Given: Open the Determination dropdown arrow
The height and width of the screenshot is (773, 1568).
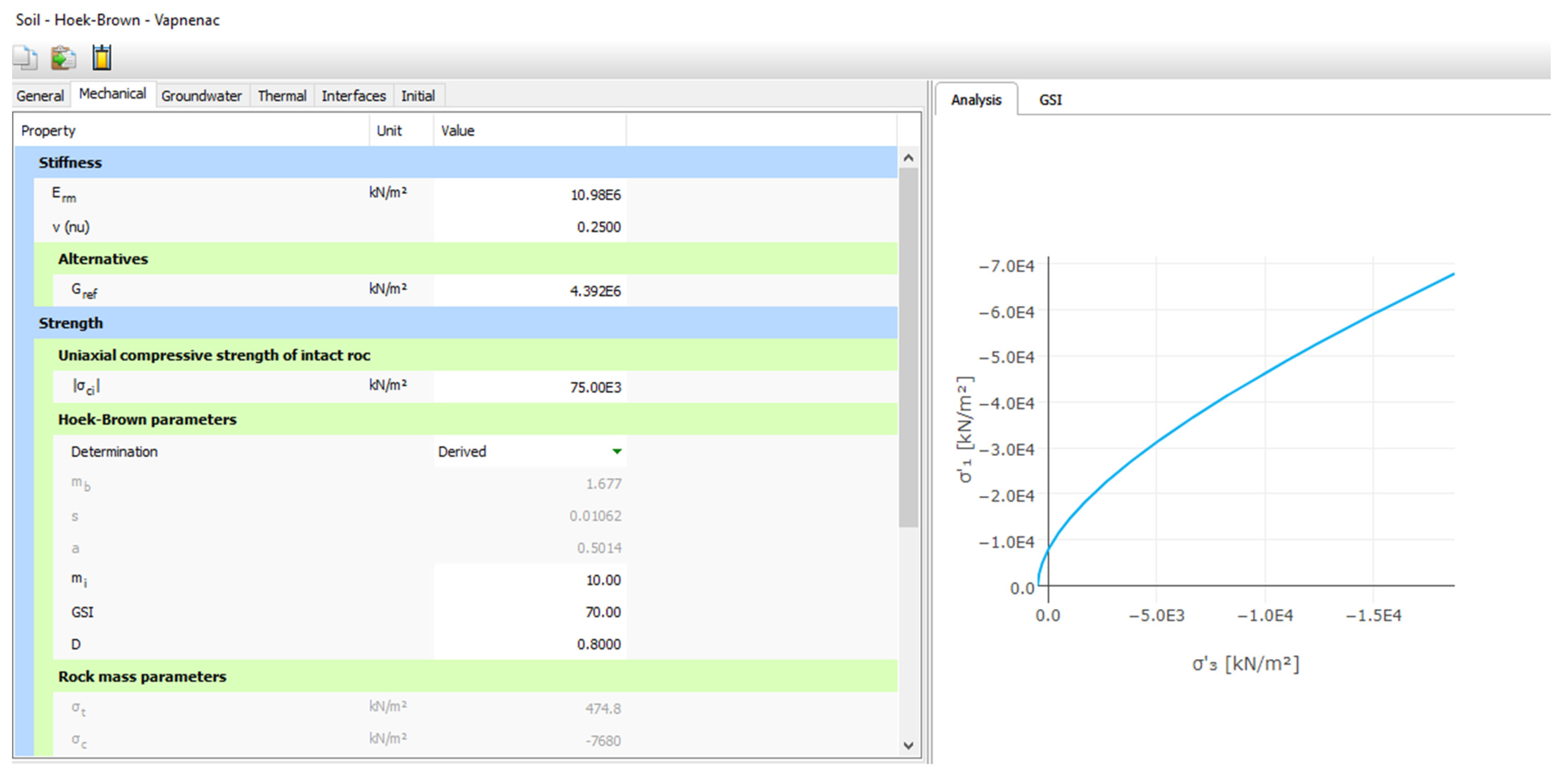Looking at the screenshot, I should [x=617, y=451].
